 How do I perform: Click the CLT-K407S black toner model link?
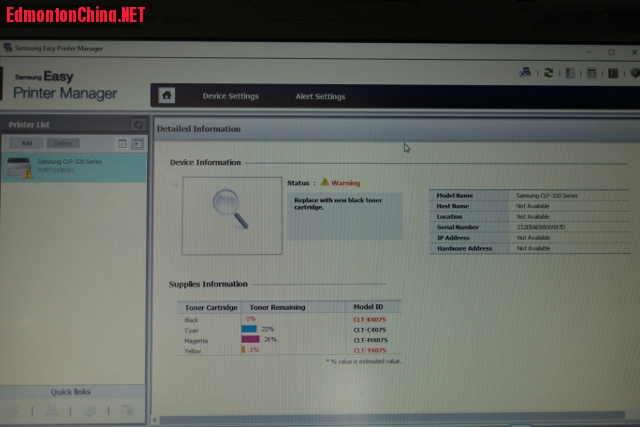pos(369,319)
